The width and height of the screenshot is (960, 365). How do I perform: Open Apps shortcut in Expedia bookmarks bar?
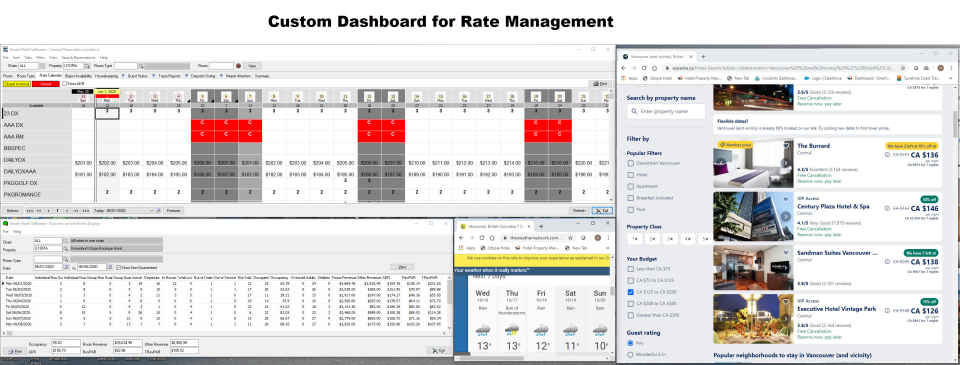pyautogui.click(x=629, y=78)
